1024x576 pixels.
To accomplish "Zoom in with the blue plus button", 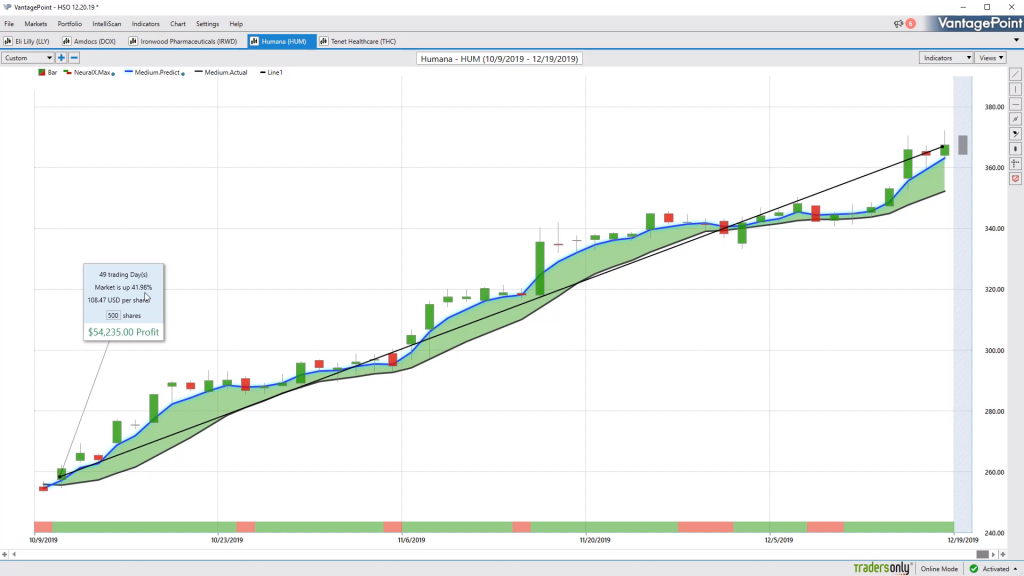I will [61, 58].
